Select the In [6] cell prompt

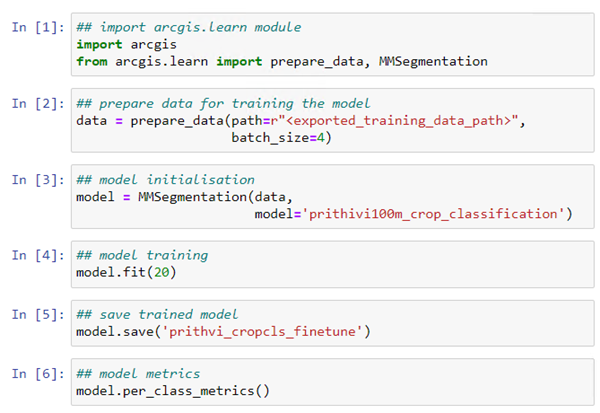(37, 373)
